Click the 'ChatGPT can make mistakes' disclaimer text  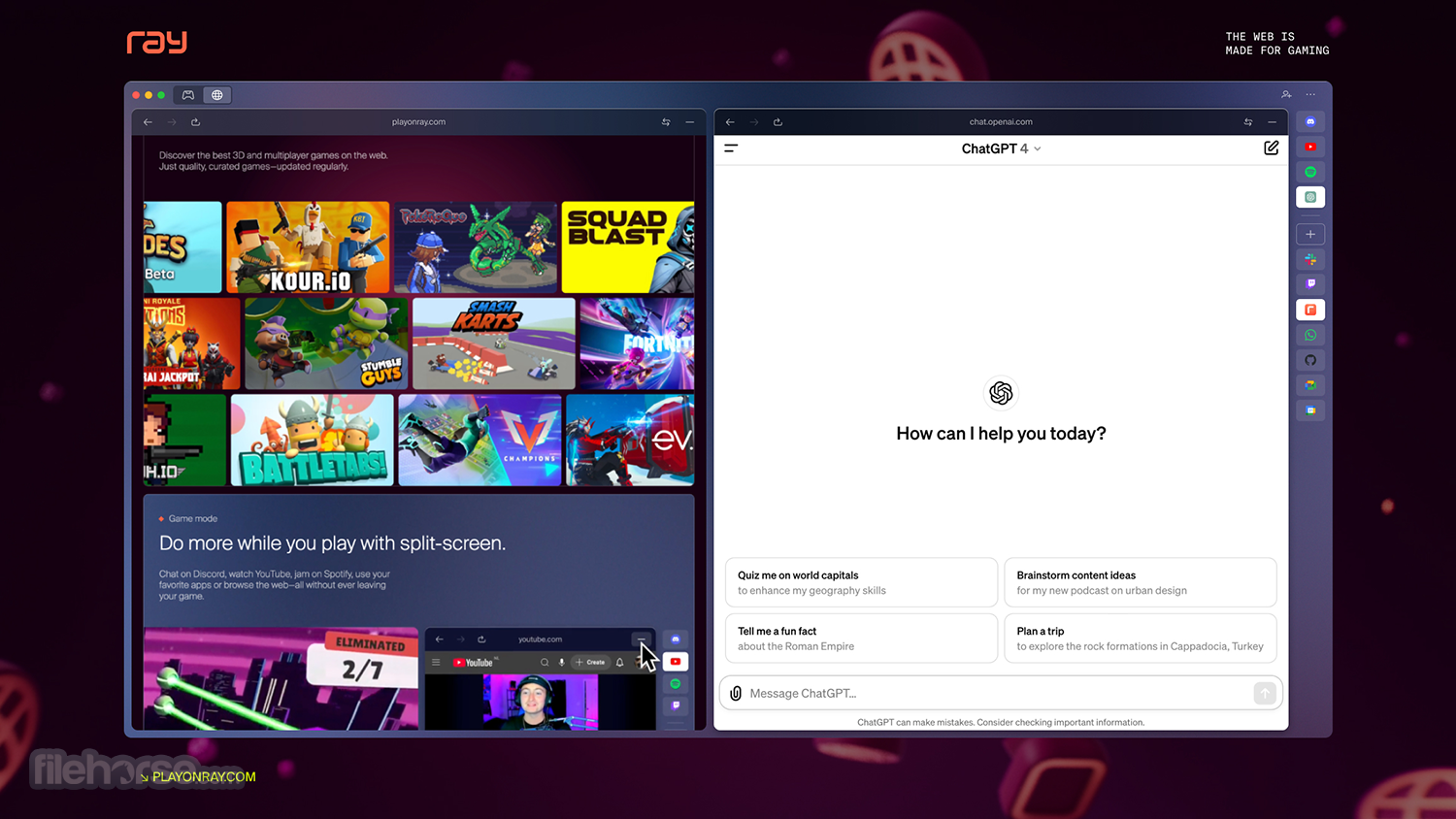point(1001,722)
